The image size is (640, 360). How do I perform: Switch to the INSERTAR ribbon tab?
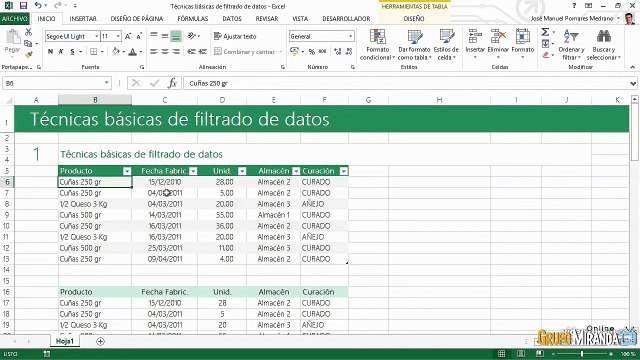(83, 19)
